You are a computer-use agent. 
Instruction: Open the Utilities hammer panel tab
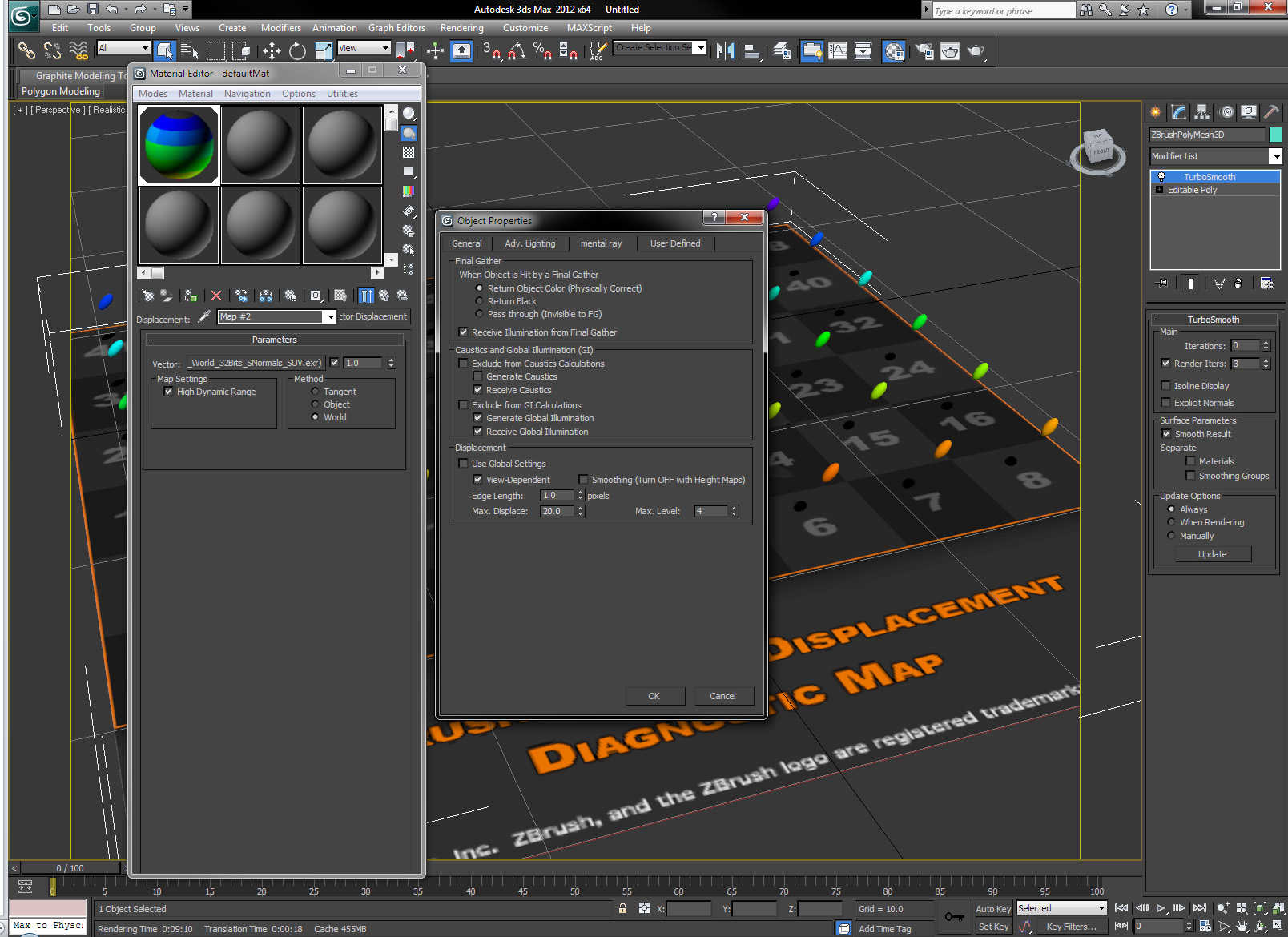(x=1271, y=112)
